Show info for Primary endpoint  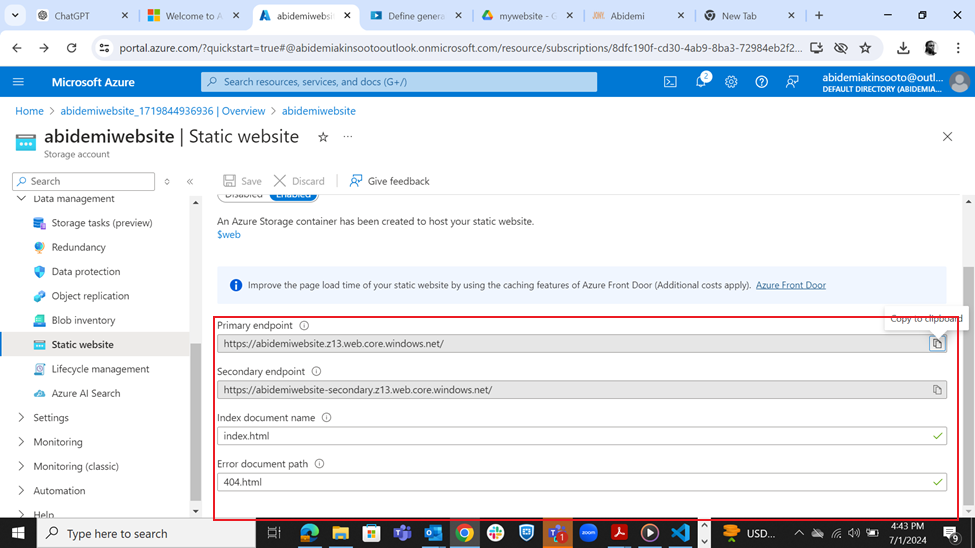coord(304,325)
